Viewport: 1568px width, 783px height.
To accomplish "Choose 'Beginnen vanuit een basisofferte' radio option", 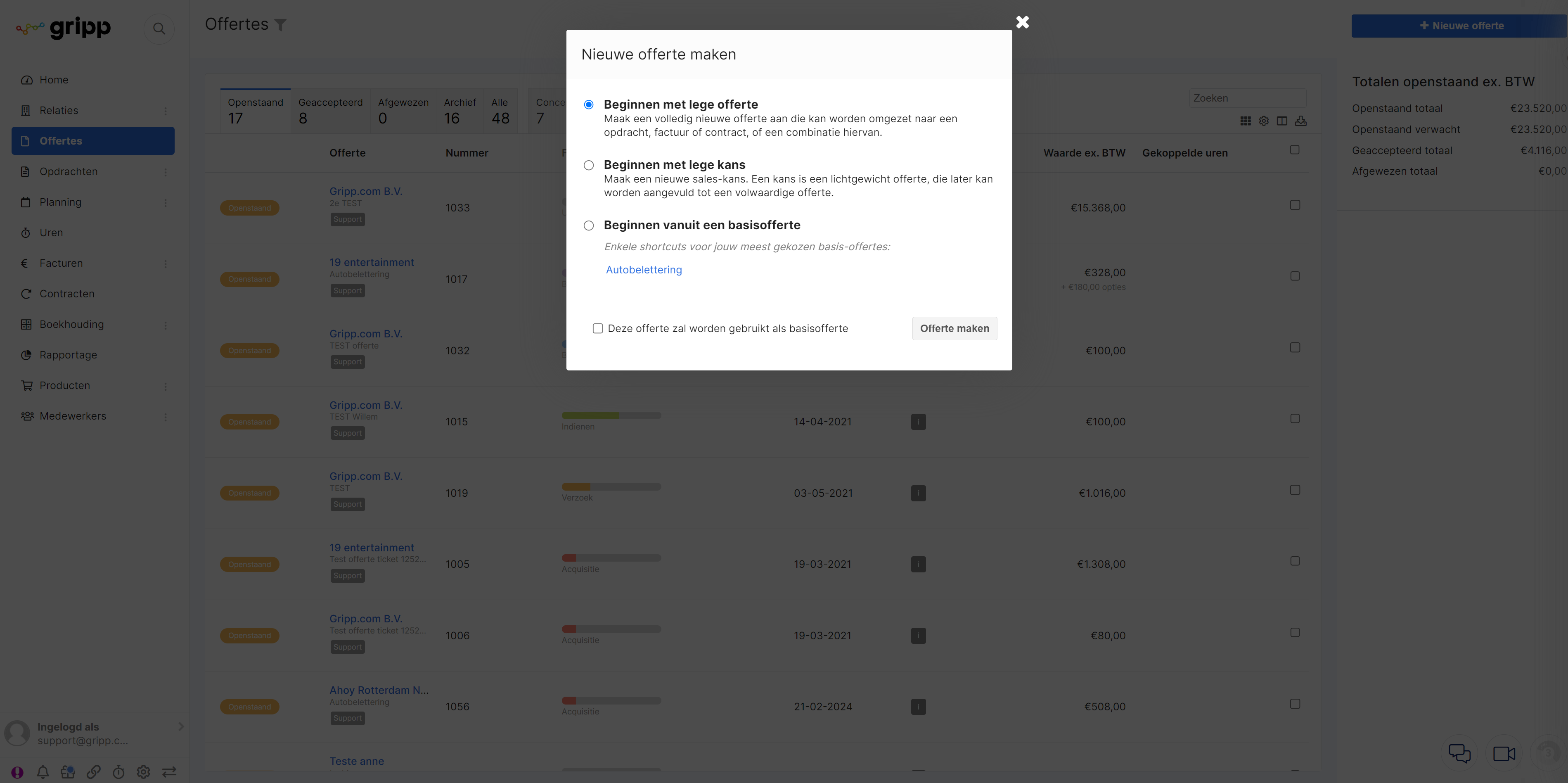I will tap(589, 225).
